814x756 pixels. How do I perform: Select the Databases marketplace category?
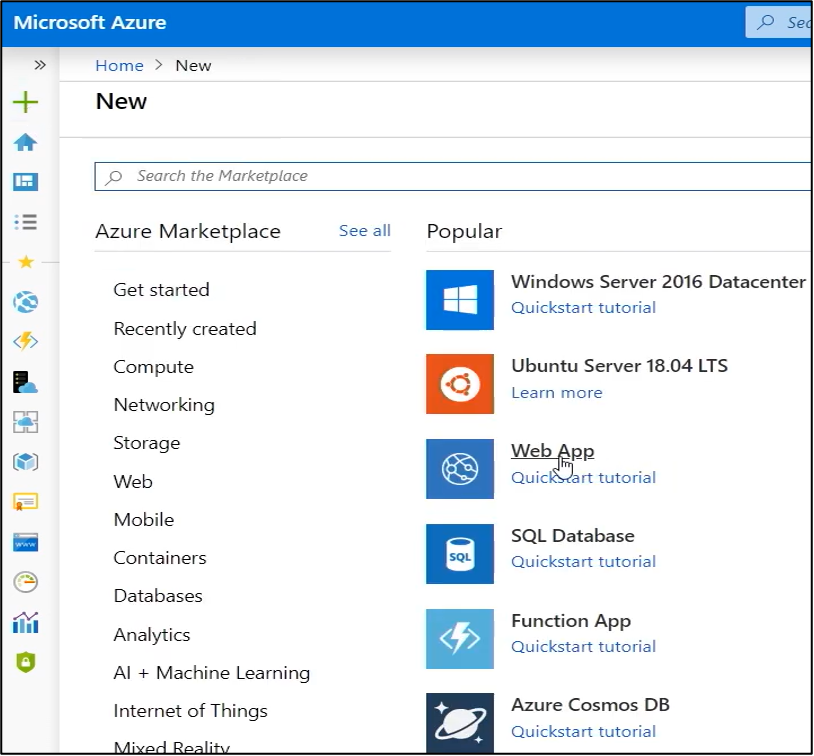point(158,596)
